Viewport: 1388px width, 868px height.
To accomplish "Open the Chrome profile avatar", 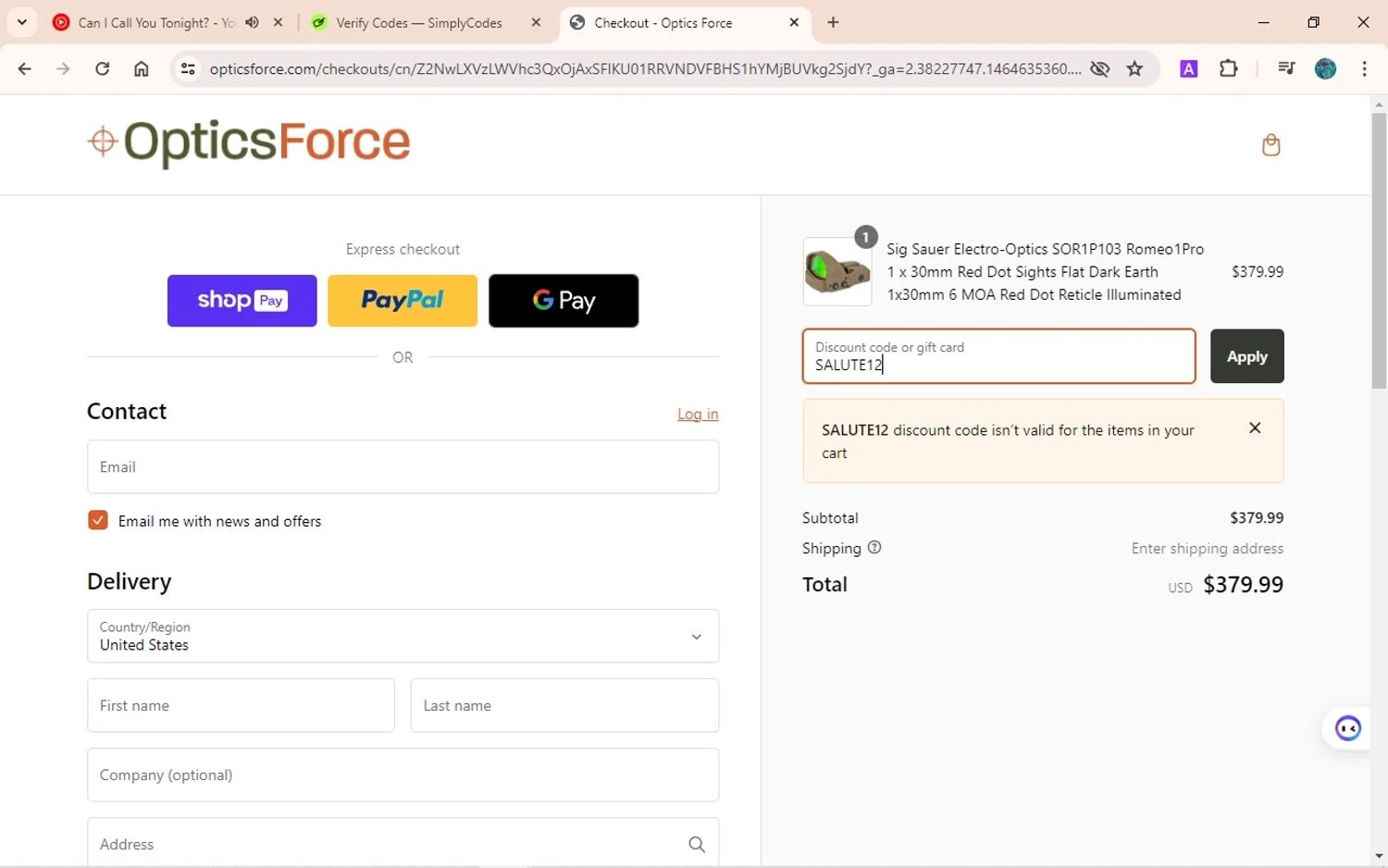I will [x=1325, y=68].
